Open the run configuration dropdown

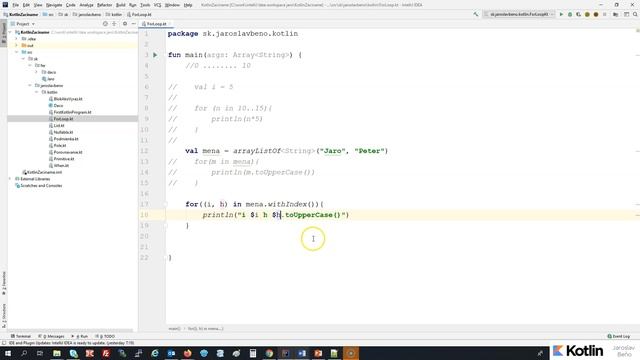click(519, 14)
